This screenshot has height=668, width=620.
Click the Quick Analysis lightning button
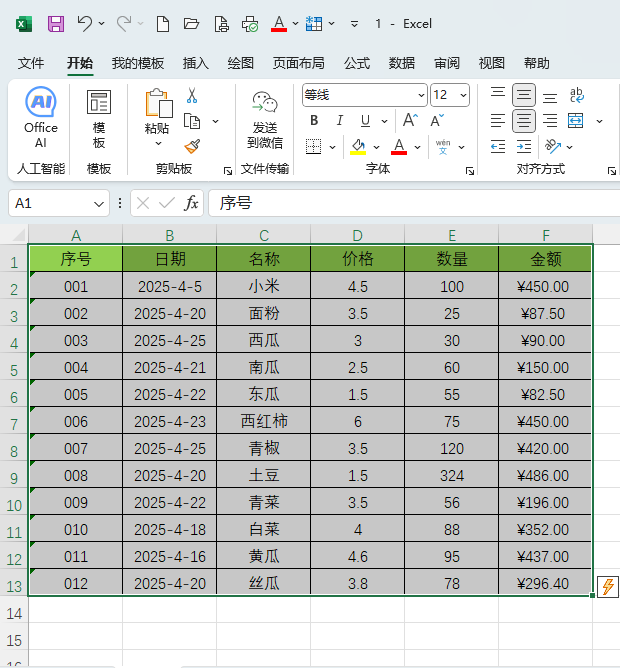(608, 587)
